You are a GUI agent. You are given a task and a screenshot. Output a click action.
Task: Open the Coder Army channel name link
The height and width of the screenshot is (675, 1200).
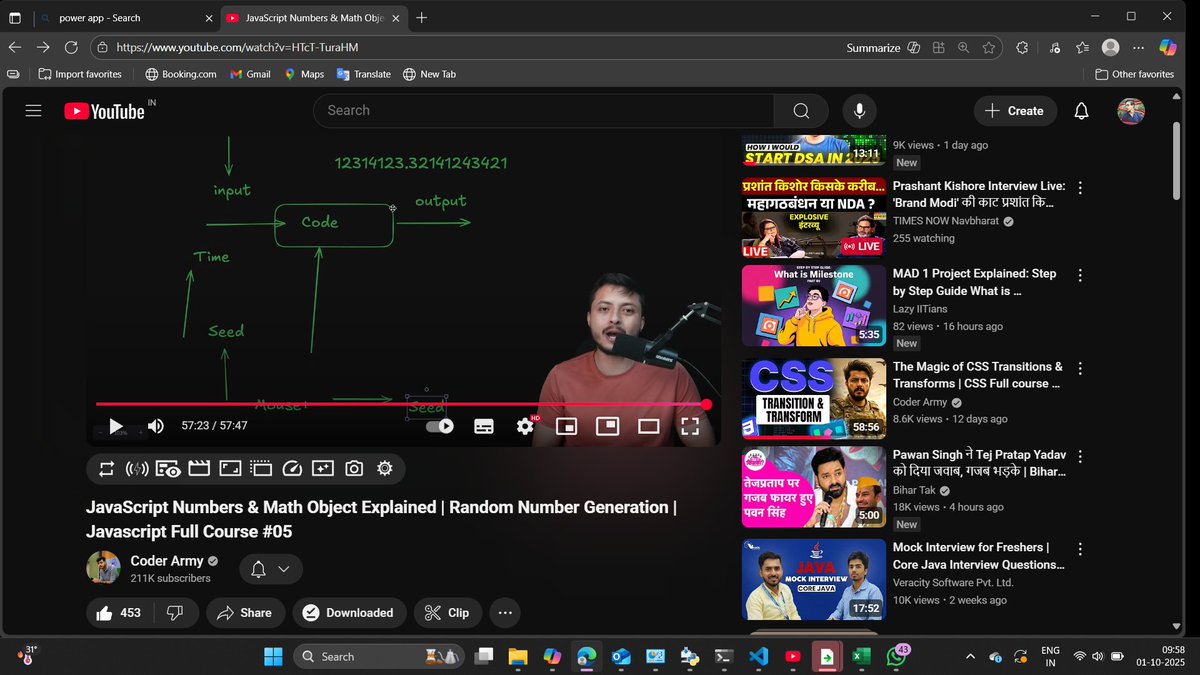tap(167, 561)
